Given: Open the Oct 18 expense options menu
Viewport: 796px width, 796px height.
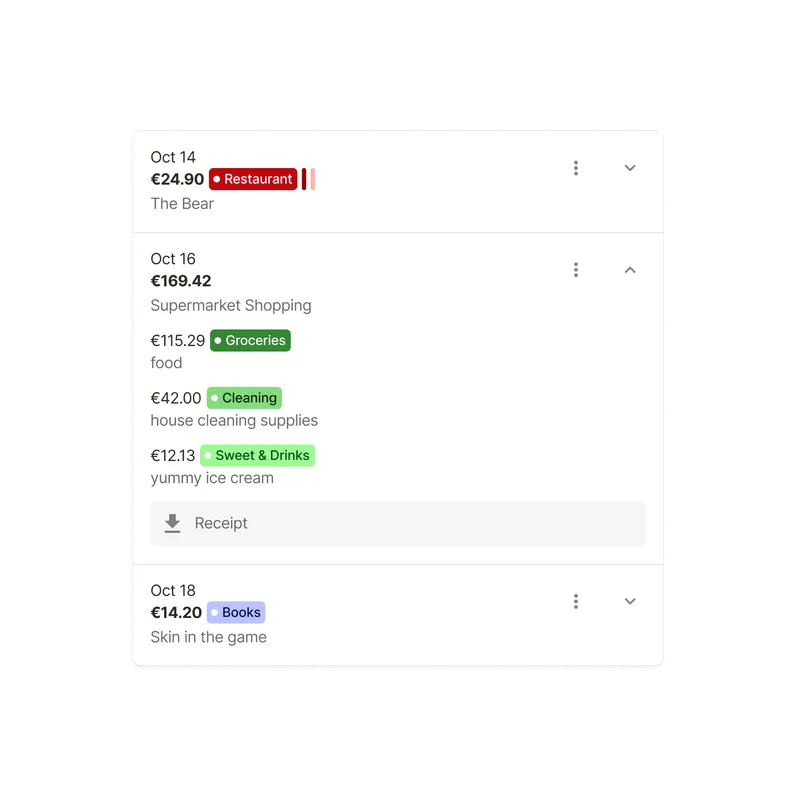Looking at the screenshot, I should [x=575, y=601].
